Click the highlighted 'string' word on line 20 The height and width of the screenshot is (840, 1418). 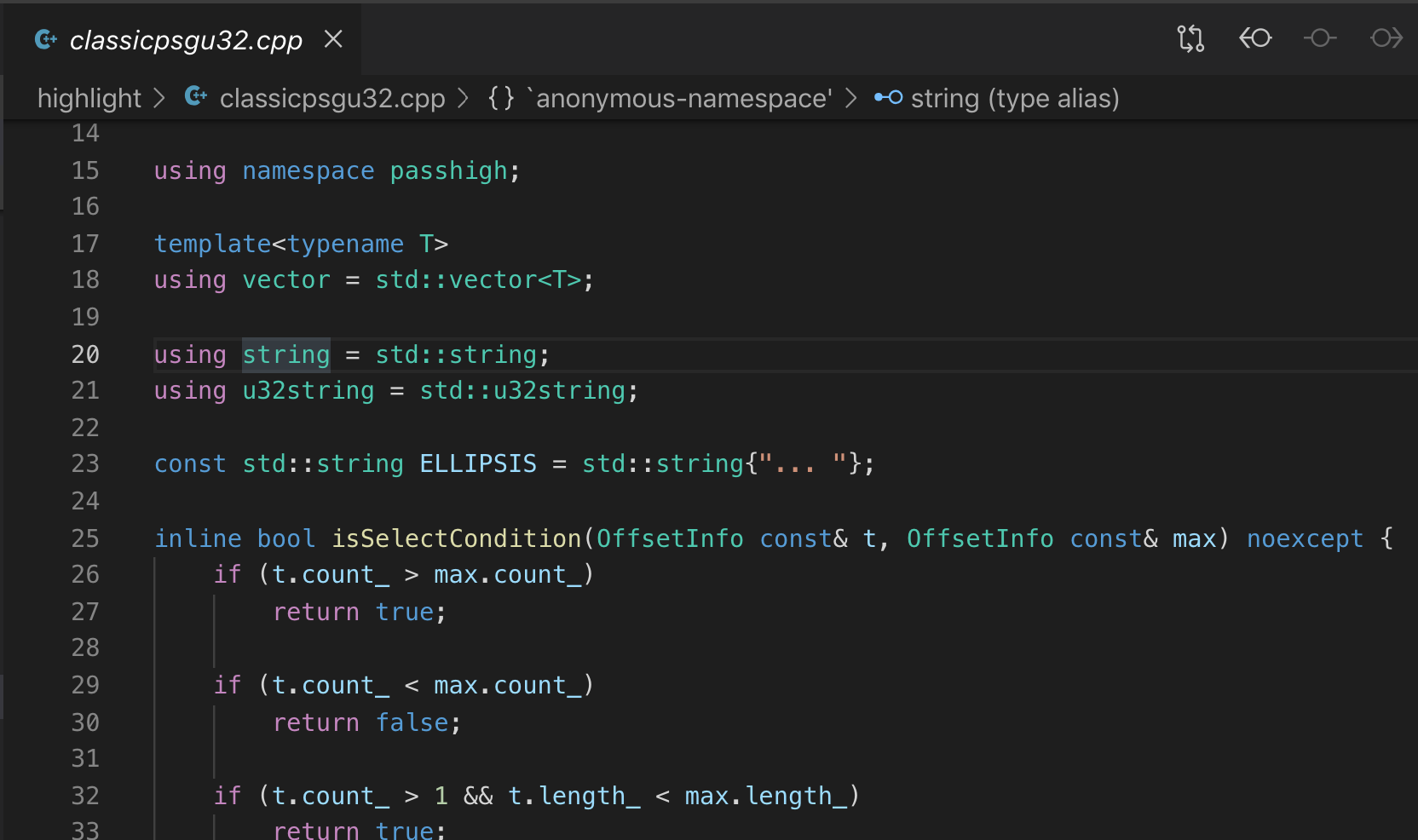tap(285, 354)
